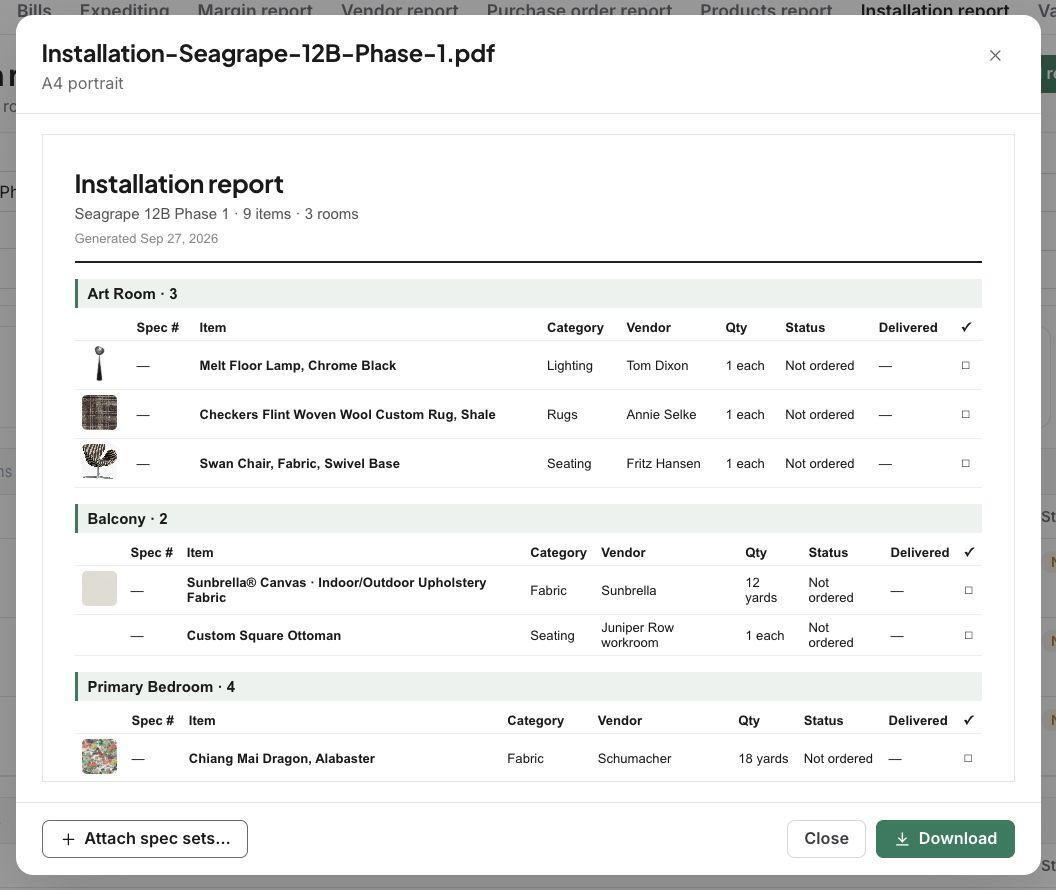Screen dimensions: 1056x890
Task: Click Chiang Mai Dragon, Alabaster item
Action: point(282,759)
